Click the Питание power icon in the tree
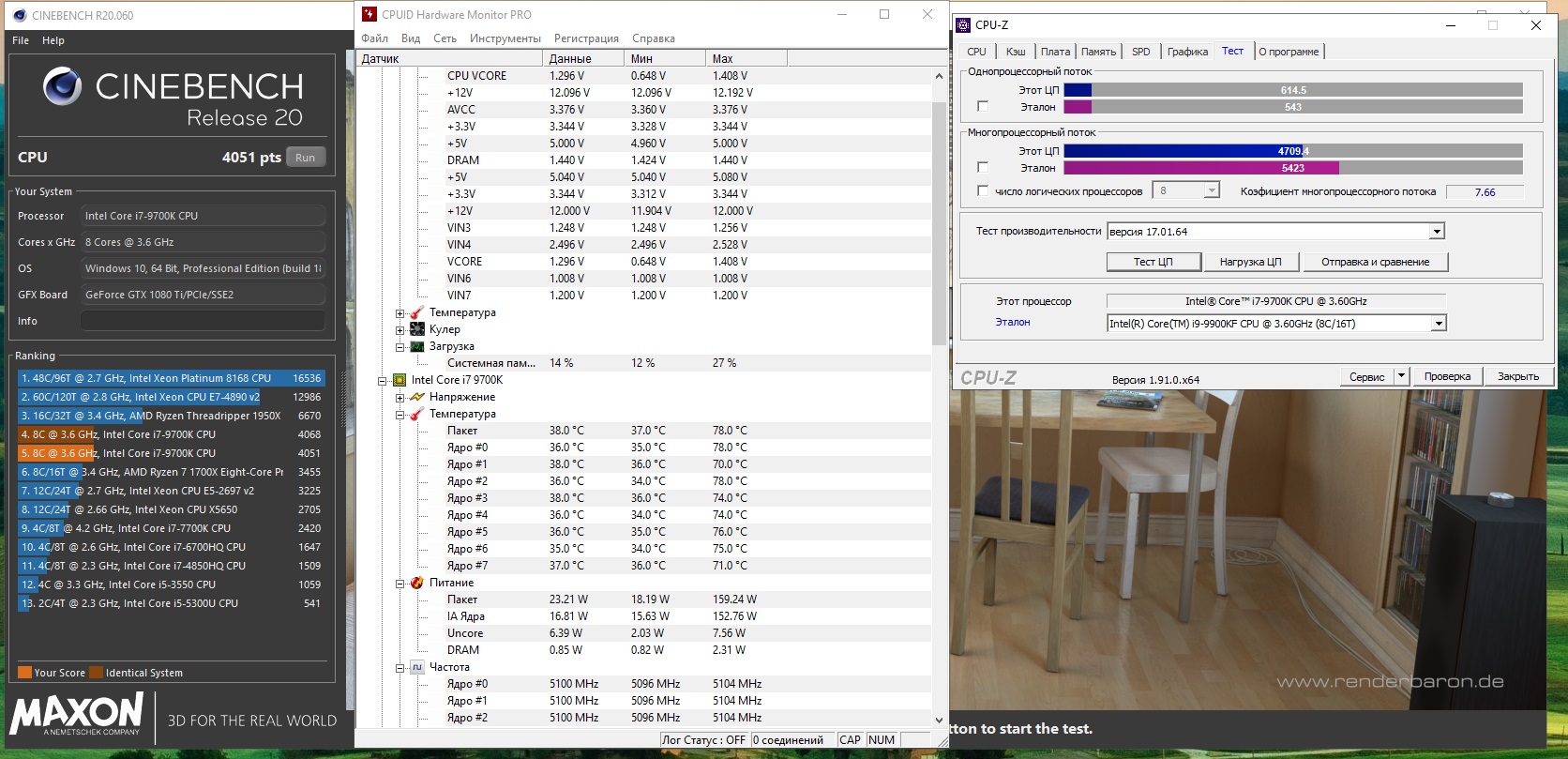 (417, 583)
